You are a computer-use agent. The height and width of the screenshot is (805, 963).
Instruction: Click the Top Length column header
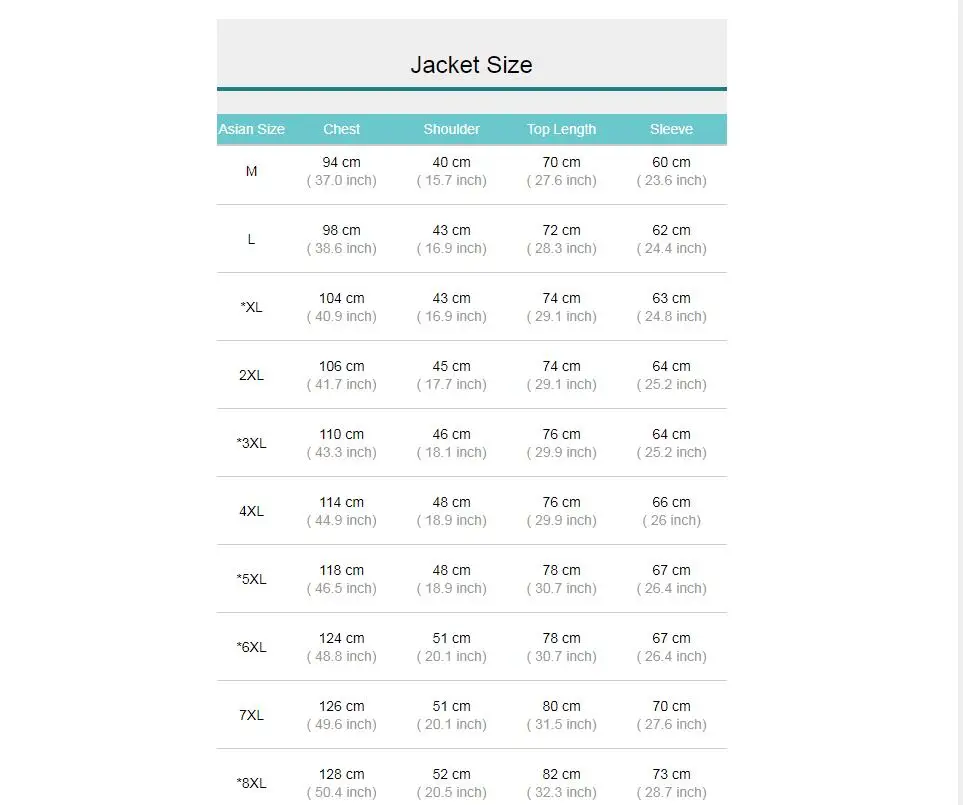click(x=561, y=129)
